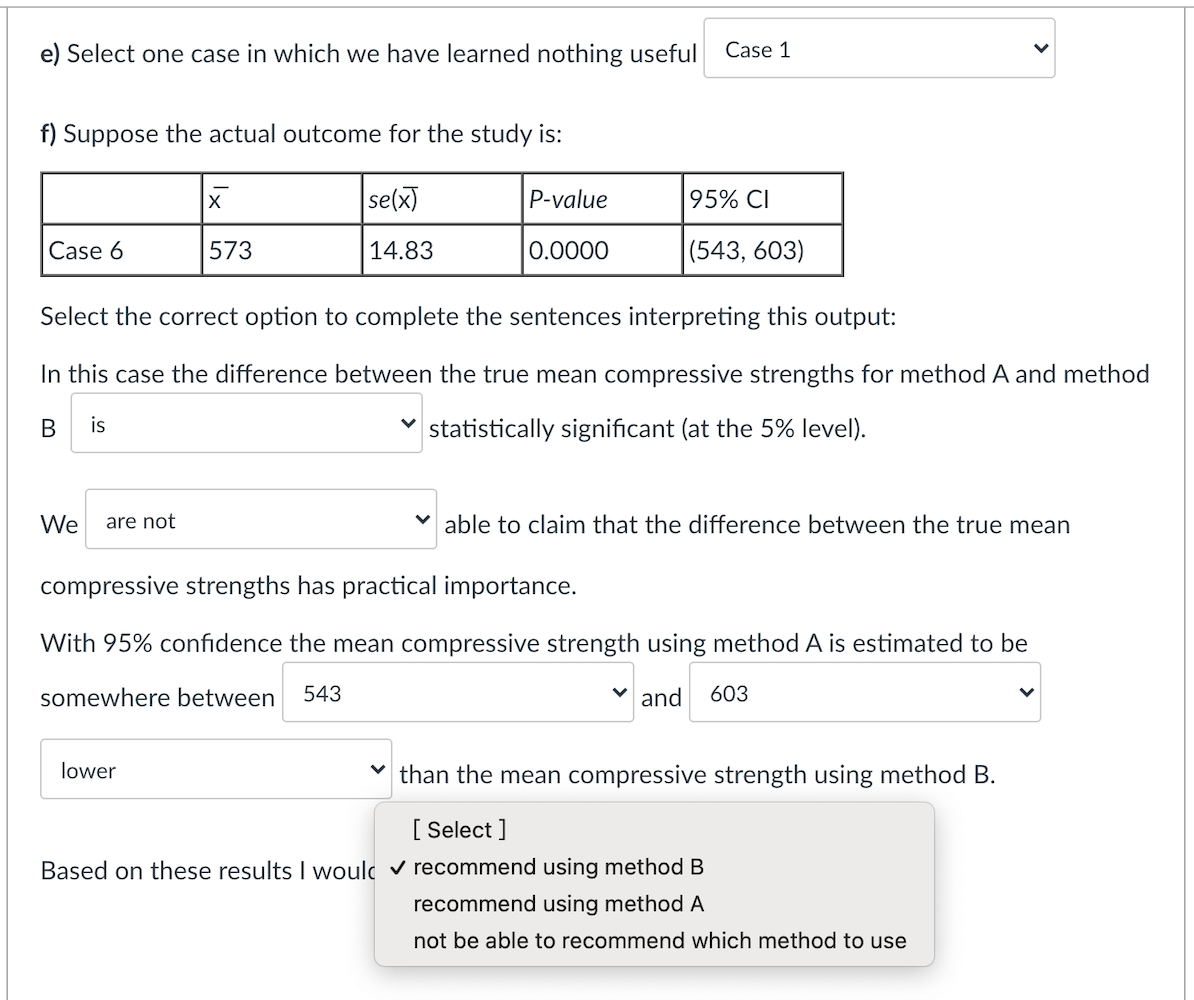This screenshot has width=1194, height=1000.
Task: Choose "not be able to recommend which method to use"
Action: click(658, 940)
